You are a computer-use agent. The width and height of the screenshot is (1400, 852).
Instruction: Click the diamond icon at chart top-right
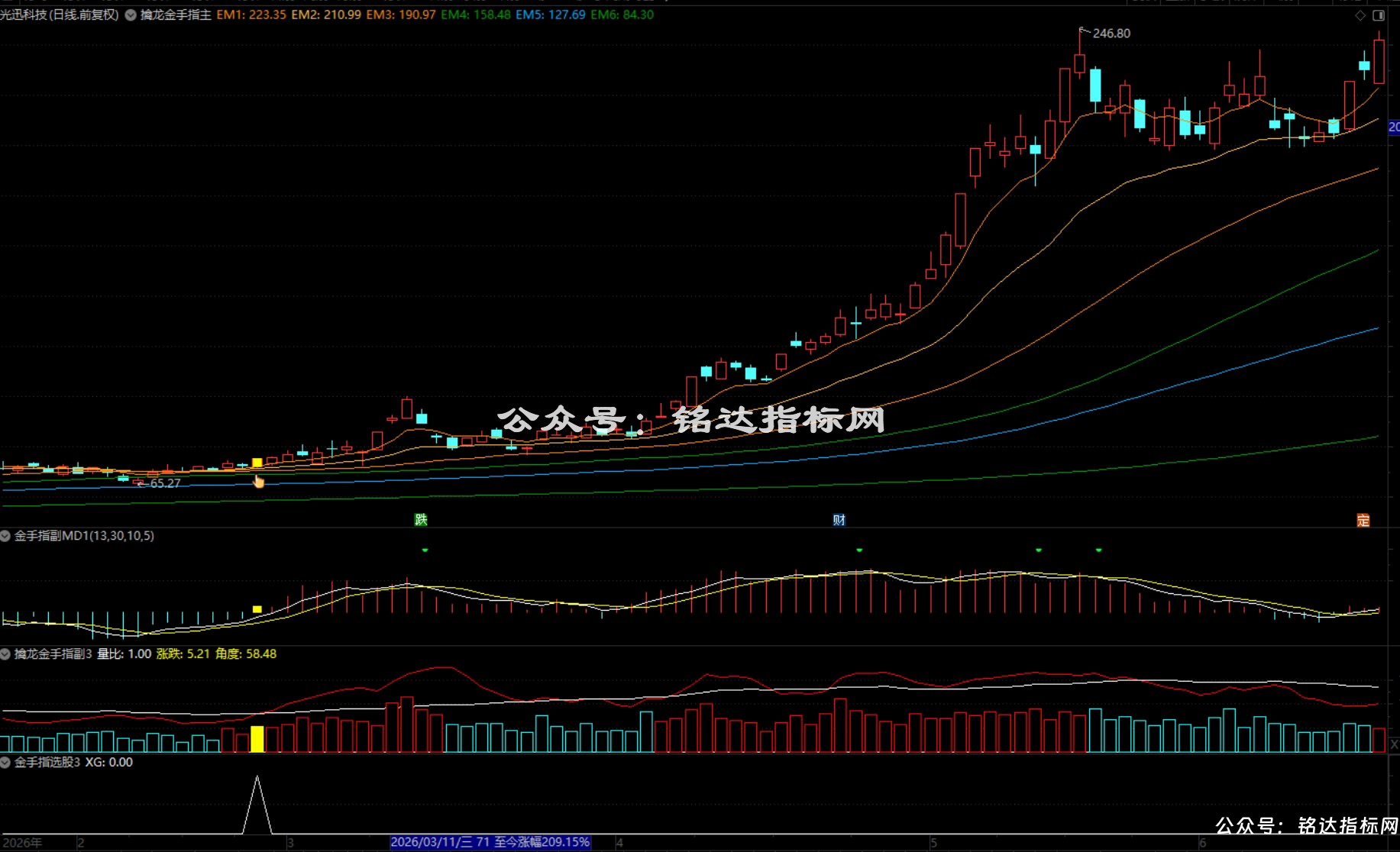(1360, 15)
